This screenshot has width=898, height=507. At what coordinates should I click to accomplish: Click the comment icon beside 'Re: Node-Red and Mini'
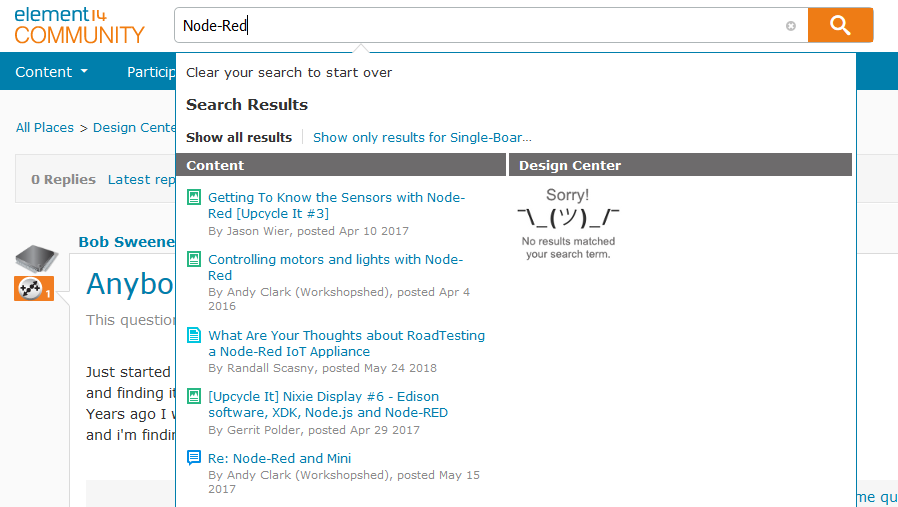[194, 457]
